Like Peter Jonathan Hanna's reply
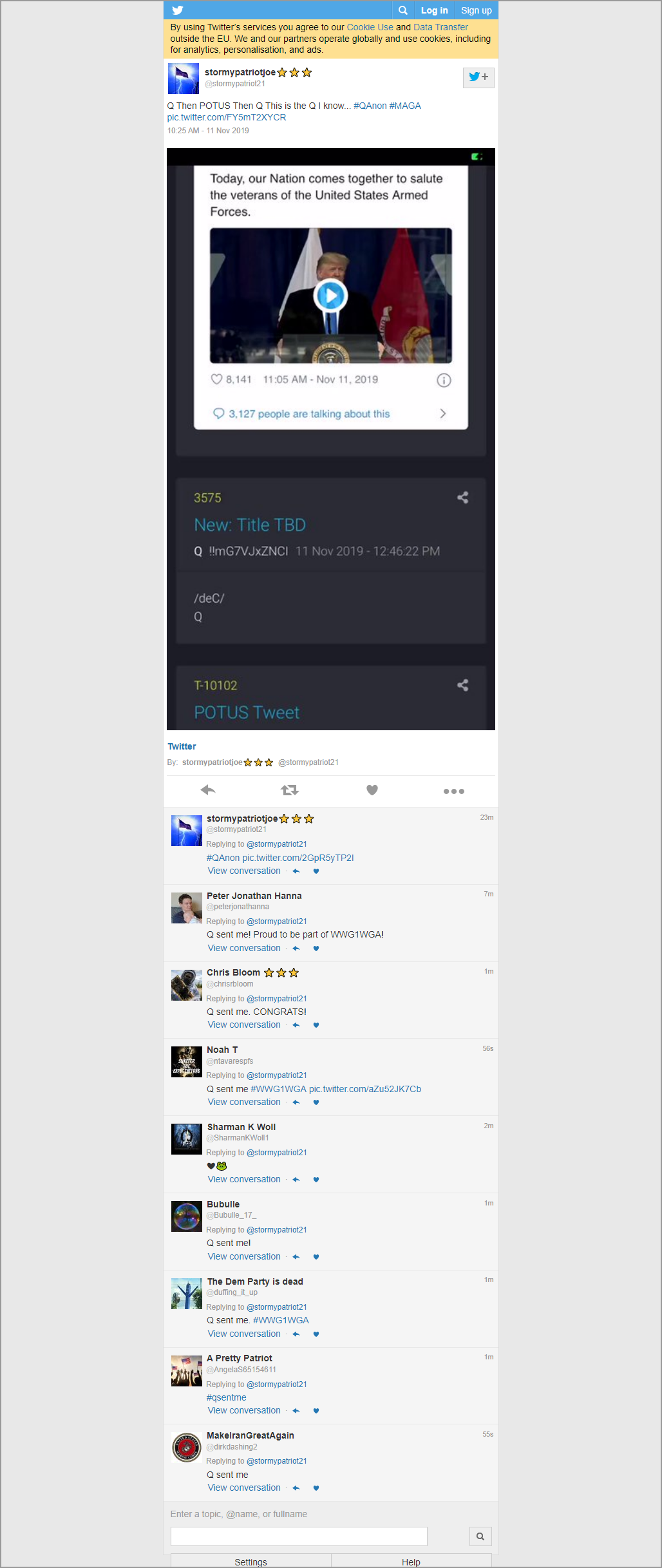662x1568 pixels. coord(316,949)
